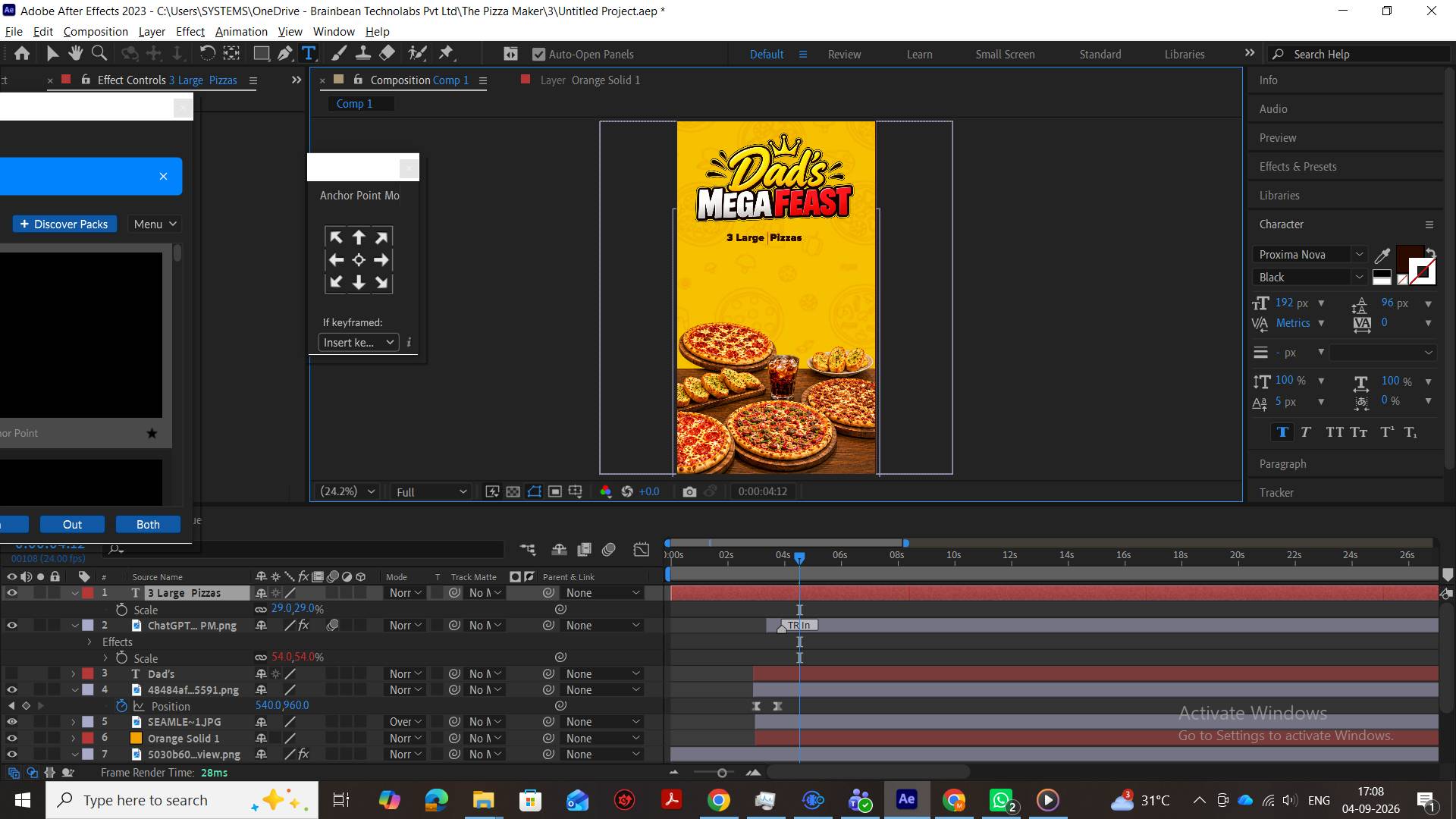The width and height of the screenshot is (1456, 819).
Task: Click the Both button
Action: point(148,525)
